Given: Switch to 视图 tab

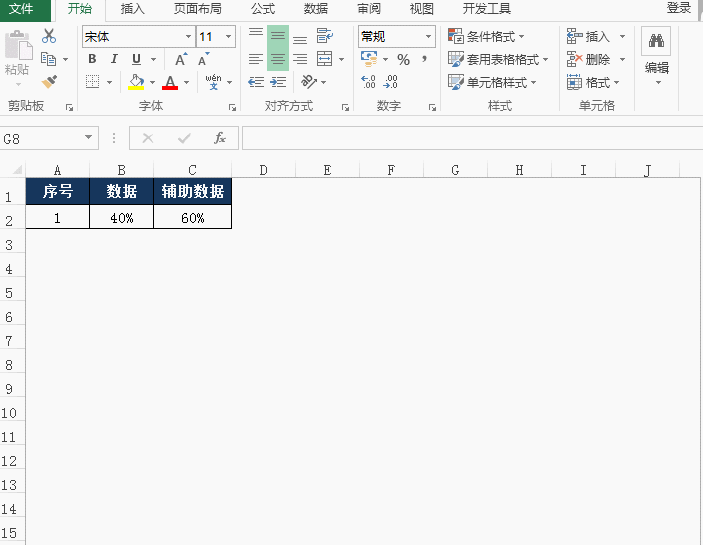Looking at the screenshot, I should point(421,9).
